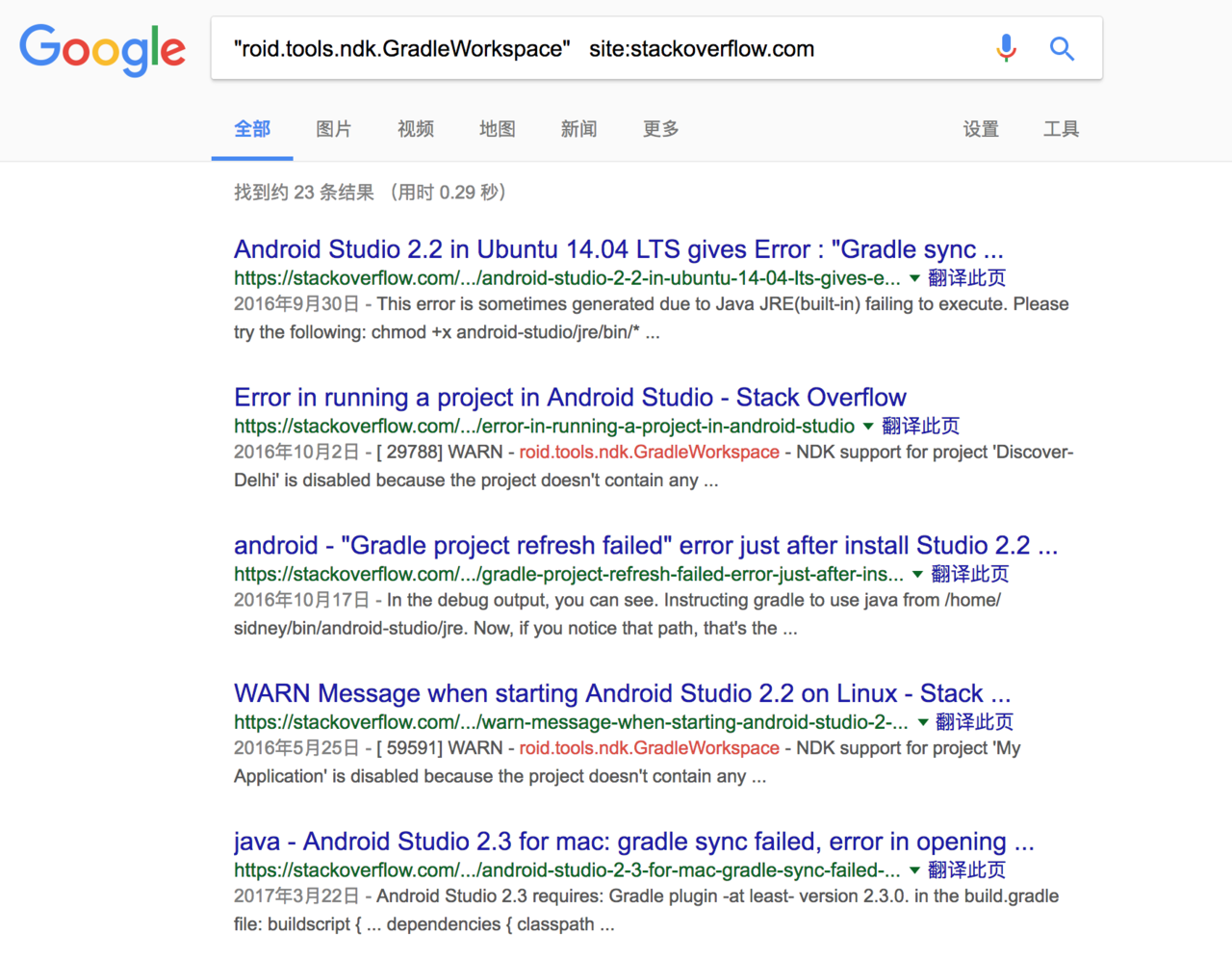Open 'Android Studio 2.3 for mac' result

pyautogui.click(x=634, y=843)
